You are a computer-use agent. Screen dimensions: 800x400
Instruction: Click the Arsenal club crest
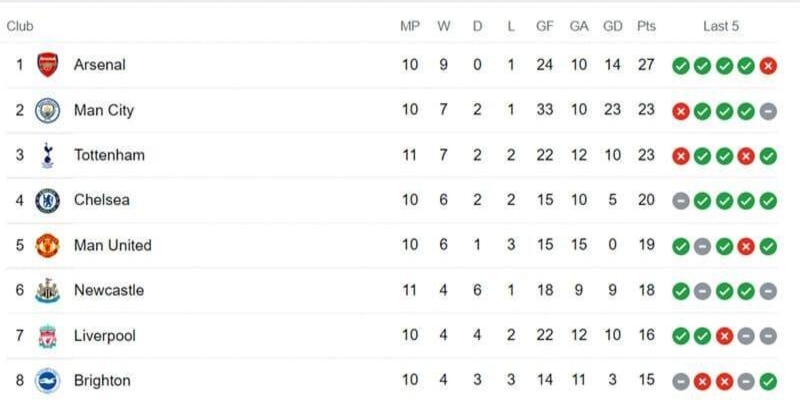[x=47, y=65]
